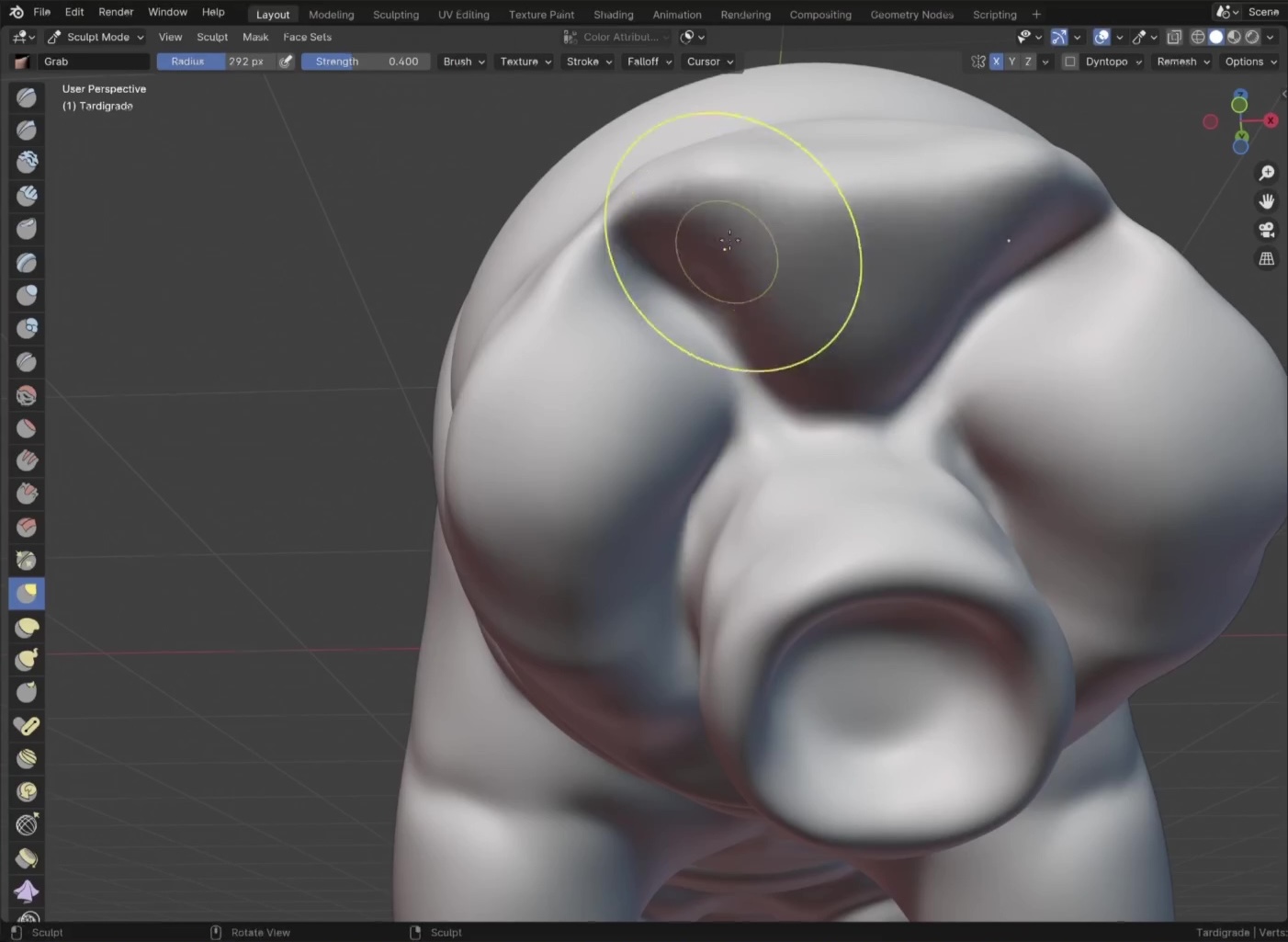Choose the Inflate brush in toolbar

[x=27, y=295]
